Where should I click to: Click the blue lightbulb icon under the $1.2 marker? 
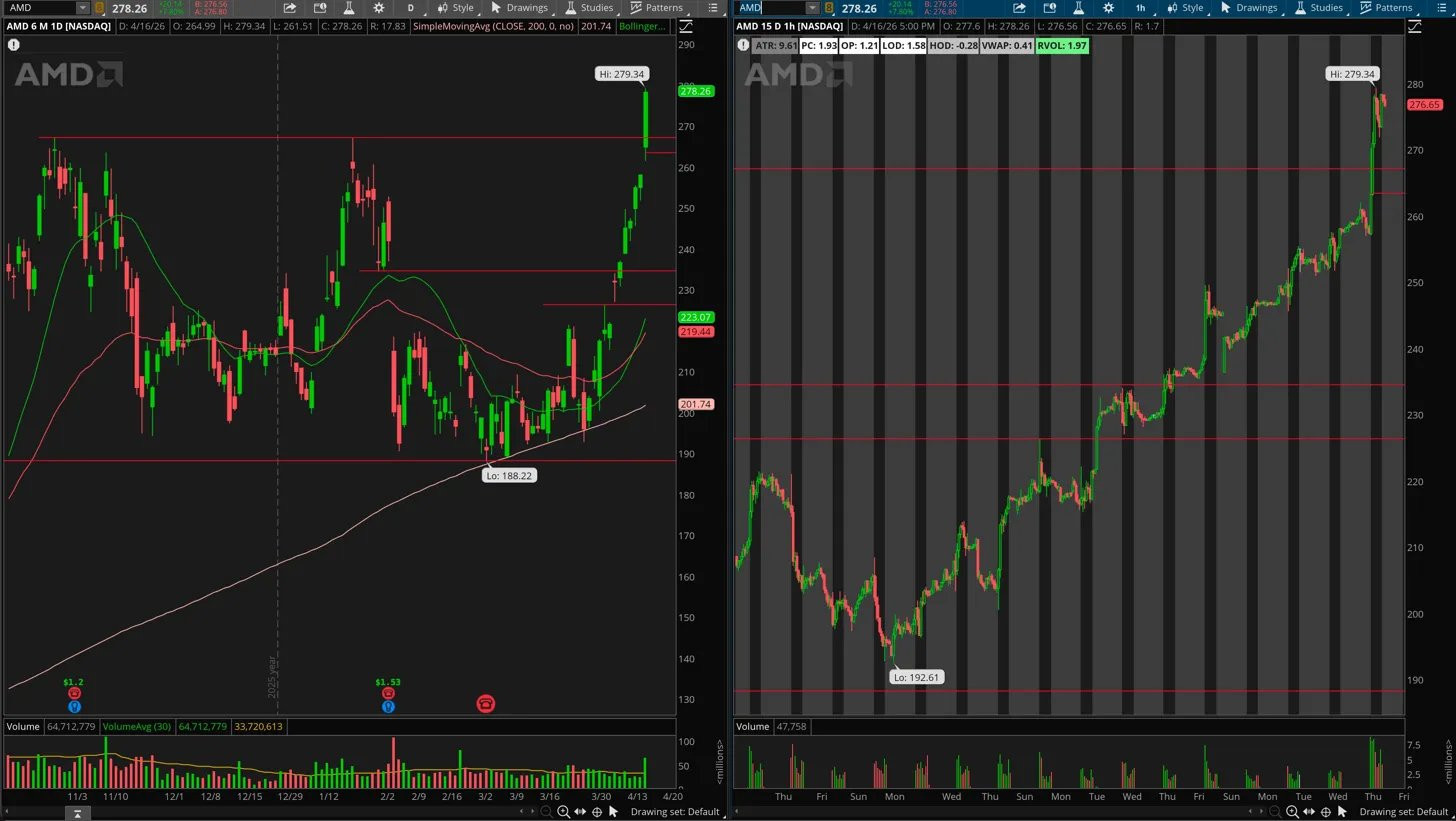point(74,707)
